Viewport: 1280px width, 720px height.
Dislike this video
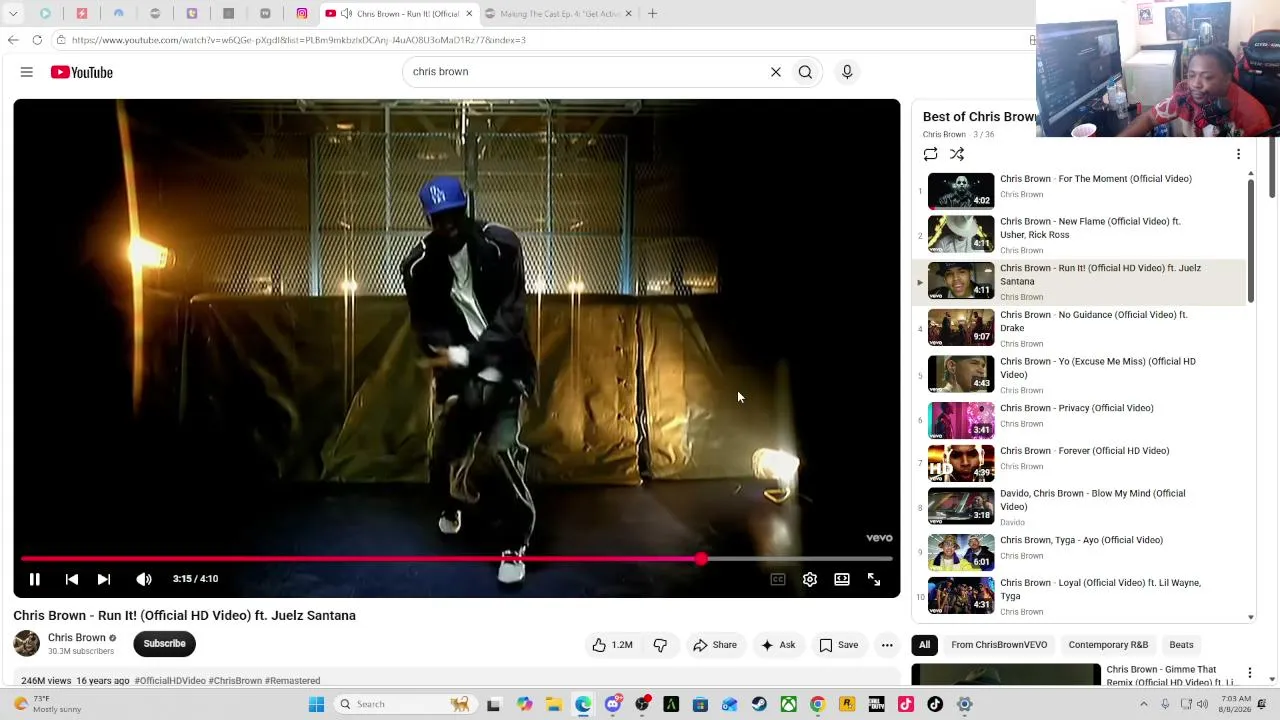point(660,645)
